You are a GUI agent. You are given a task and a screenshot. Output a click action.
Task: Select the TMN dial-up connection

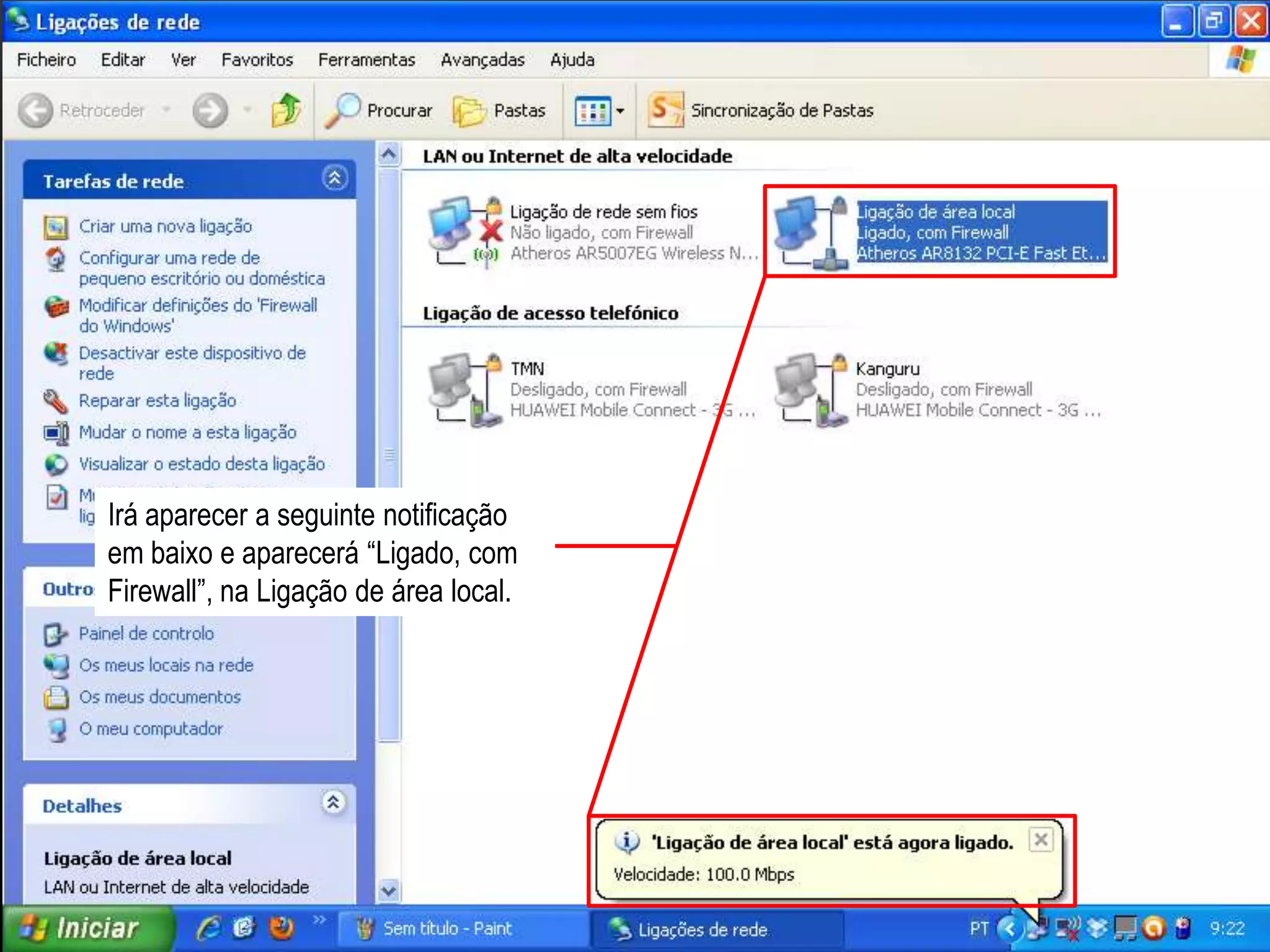pos(591,389)
